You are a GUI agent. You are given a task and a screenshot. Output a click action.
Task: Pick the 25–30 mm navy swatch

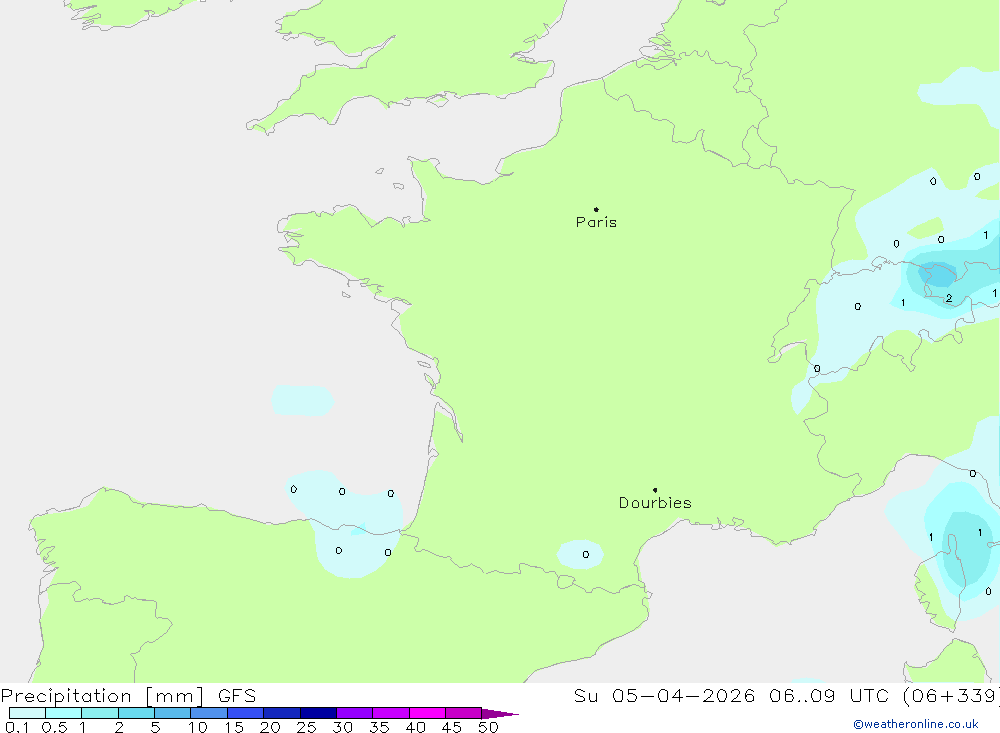click(x=318, y=713)
